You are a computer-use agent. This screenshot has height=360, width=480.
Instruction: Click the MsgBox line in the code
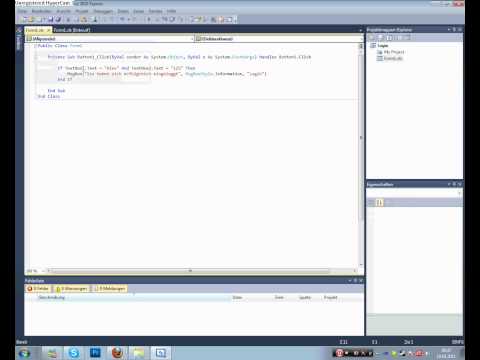point(166,74)
